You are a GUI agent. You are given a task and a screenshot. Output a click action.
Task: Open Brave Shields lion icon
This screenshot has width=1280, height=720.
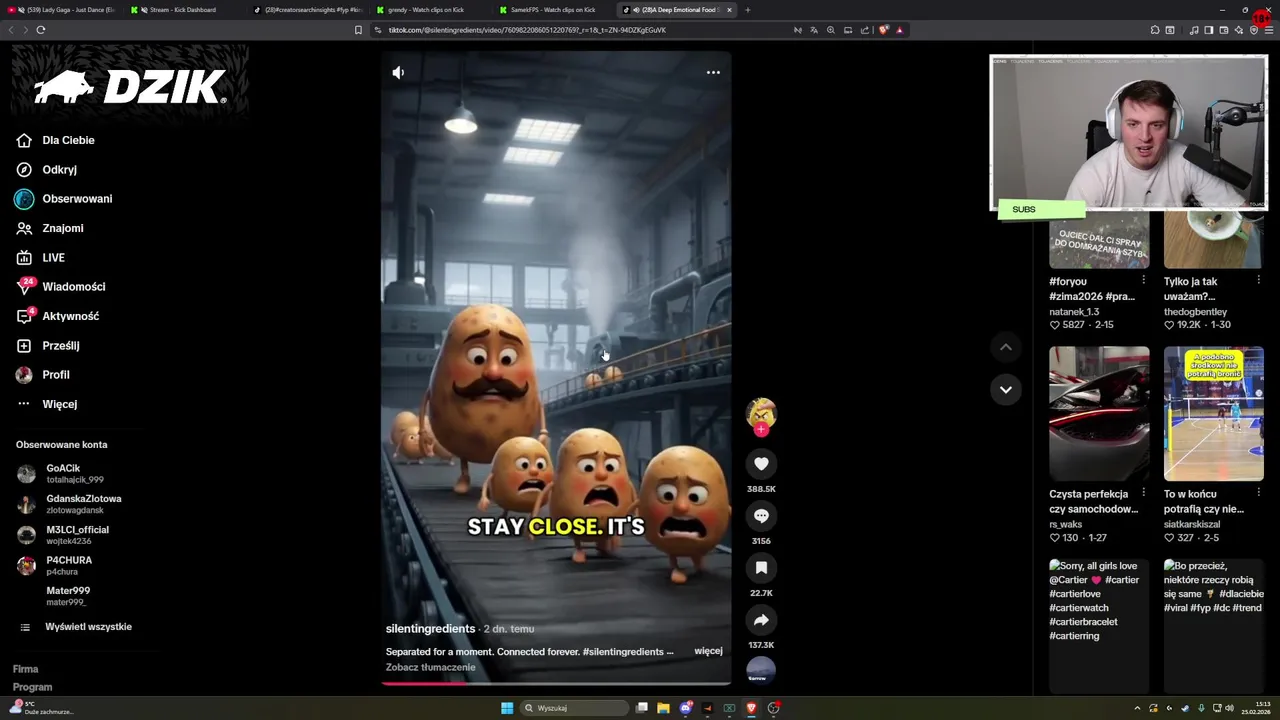[883, 30]
